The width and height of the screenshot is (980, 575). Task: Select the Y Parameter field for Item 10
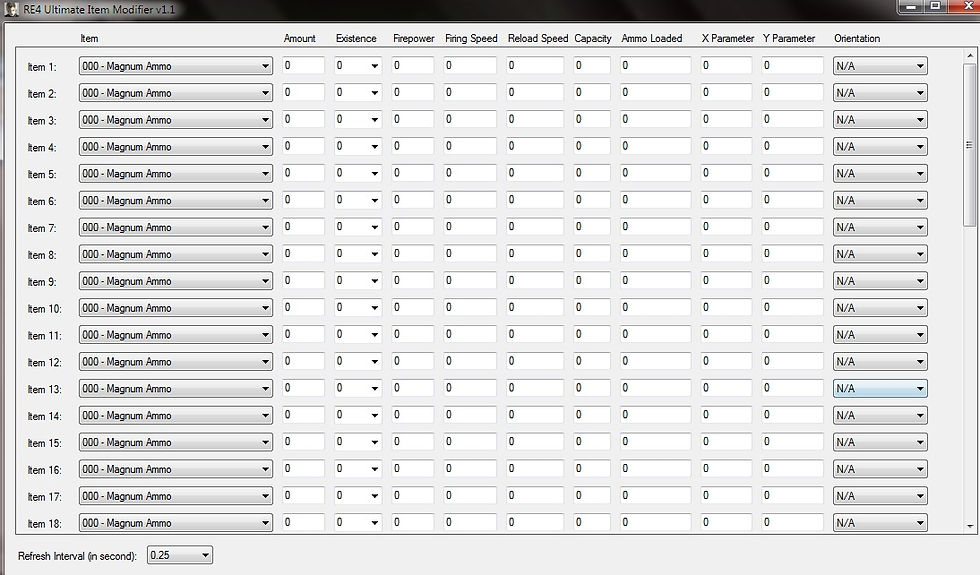click(792, 307)
